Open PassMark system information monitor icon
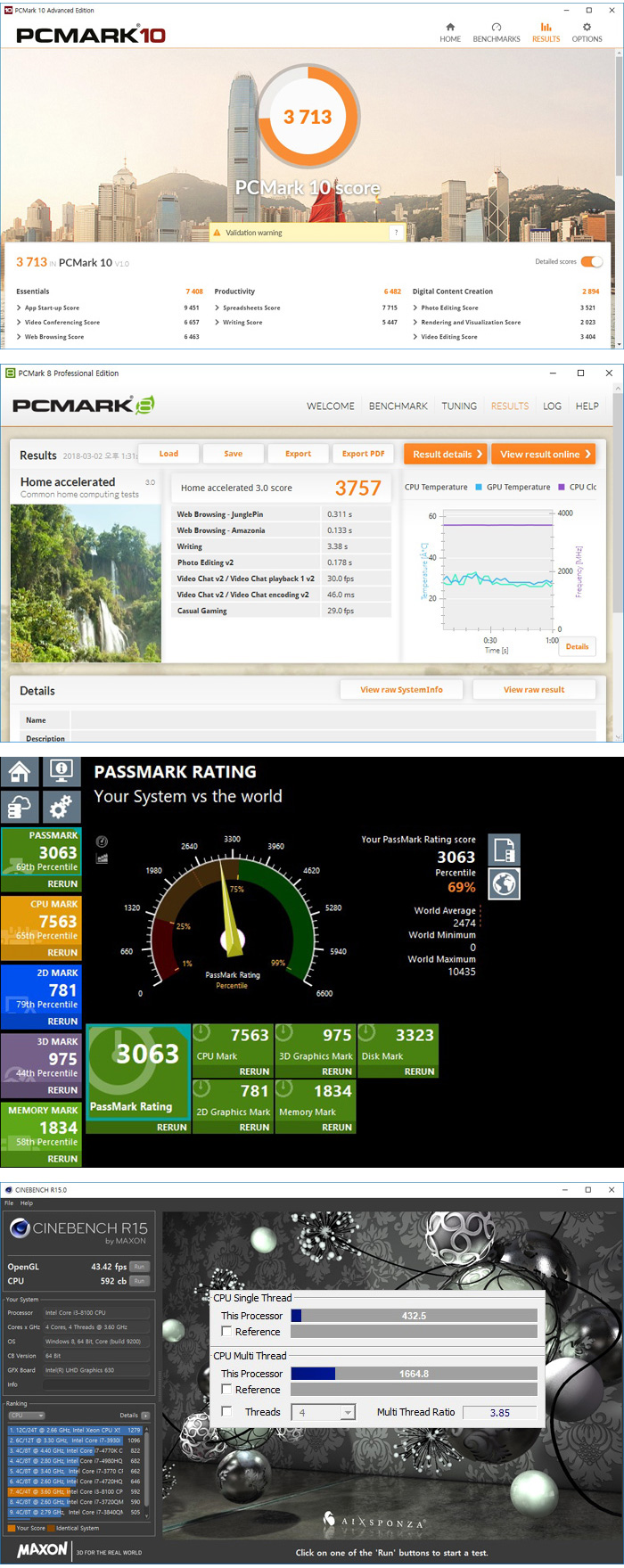This screenshot has width=624, height=1568. coord(62,771)
